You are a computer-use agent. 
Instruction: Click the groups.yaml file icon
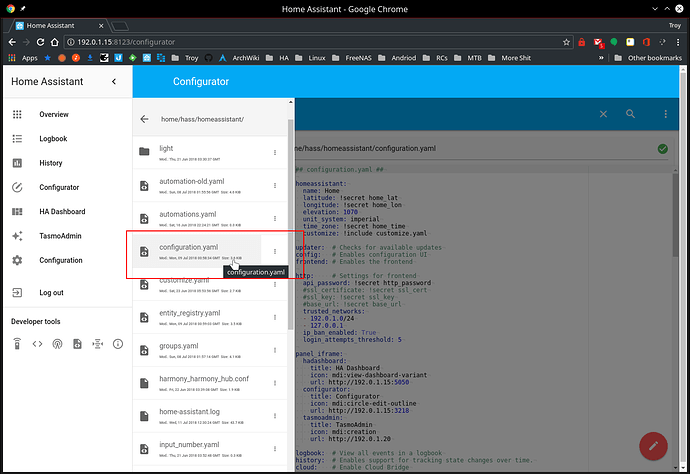tap(144, 350)
